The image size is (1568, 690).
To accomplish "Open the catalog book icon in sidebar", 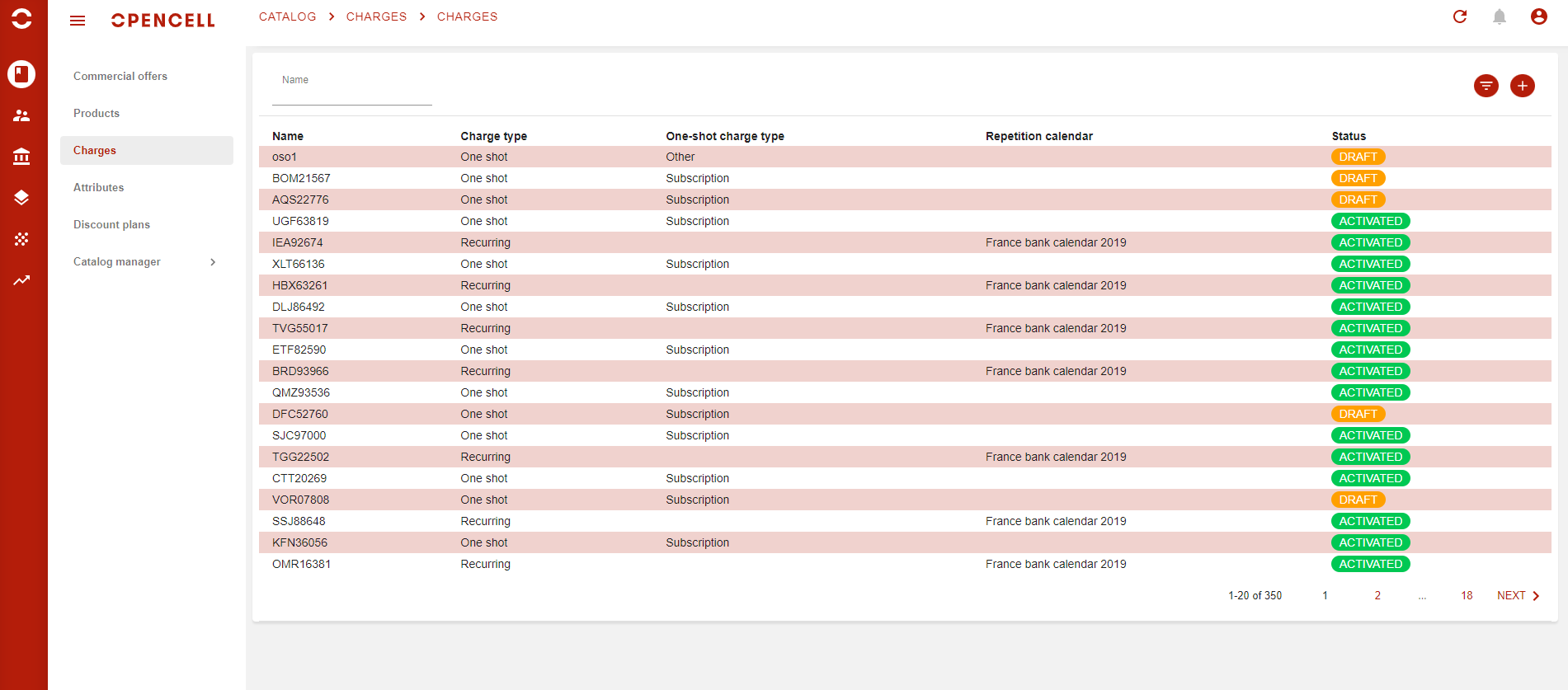I will (x=21, y=74).
